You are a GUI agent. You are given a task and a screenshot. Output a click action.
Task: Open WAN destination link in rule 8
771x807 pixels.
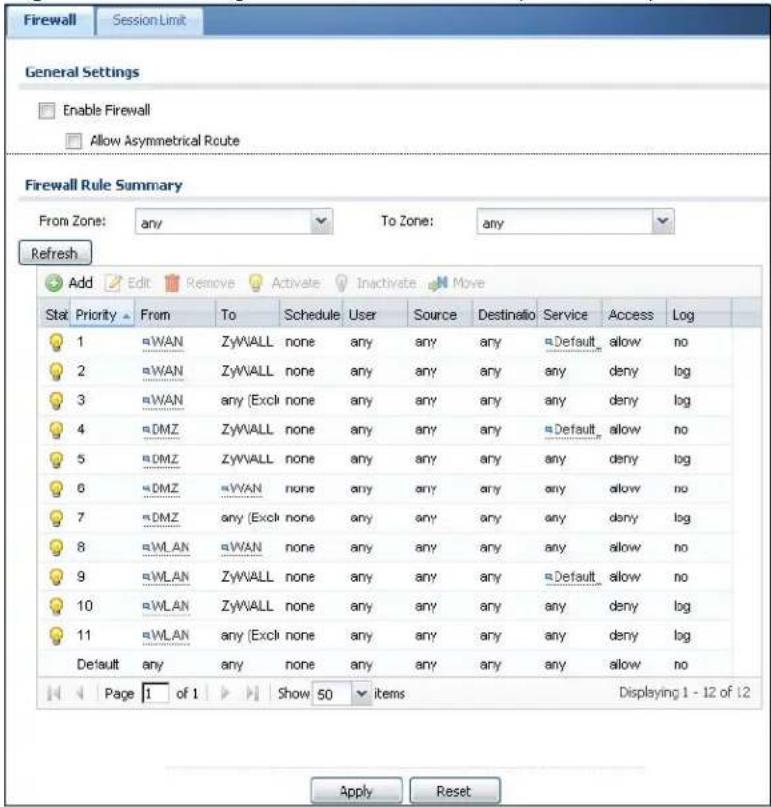241,547
